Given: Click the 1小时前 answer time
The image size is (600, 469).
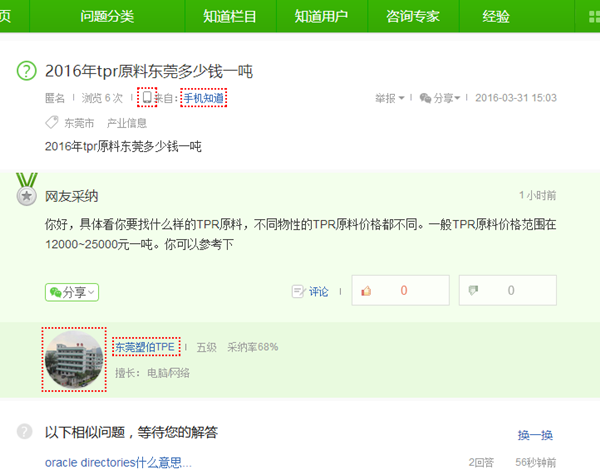Looking at the screenshot, I should pyautogui.click(x=537, y=195).
